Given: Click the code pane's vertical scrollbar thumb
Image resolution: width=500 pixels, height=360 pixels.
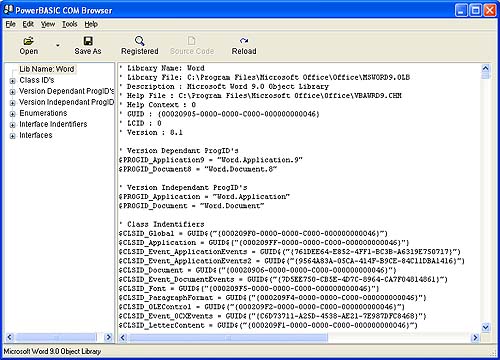Looking at the screenshot, I should 485,76.
